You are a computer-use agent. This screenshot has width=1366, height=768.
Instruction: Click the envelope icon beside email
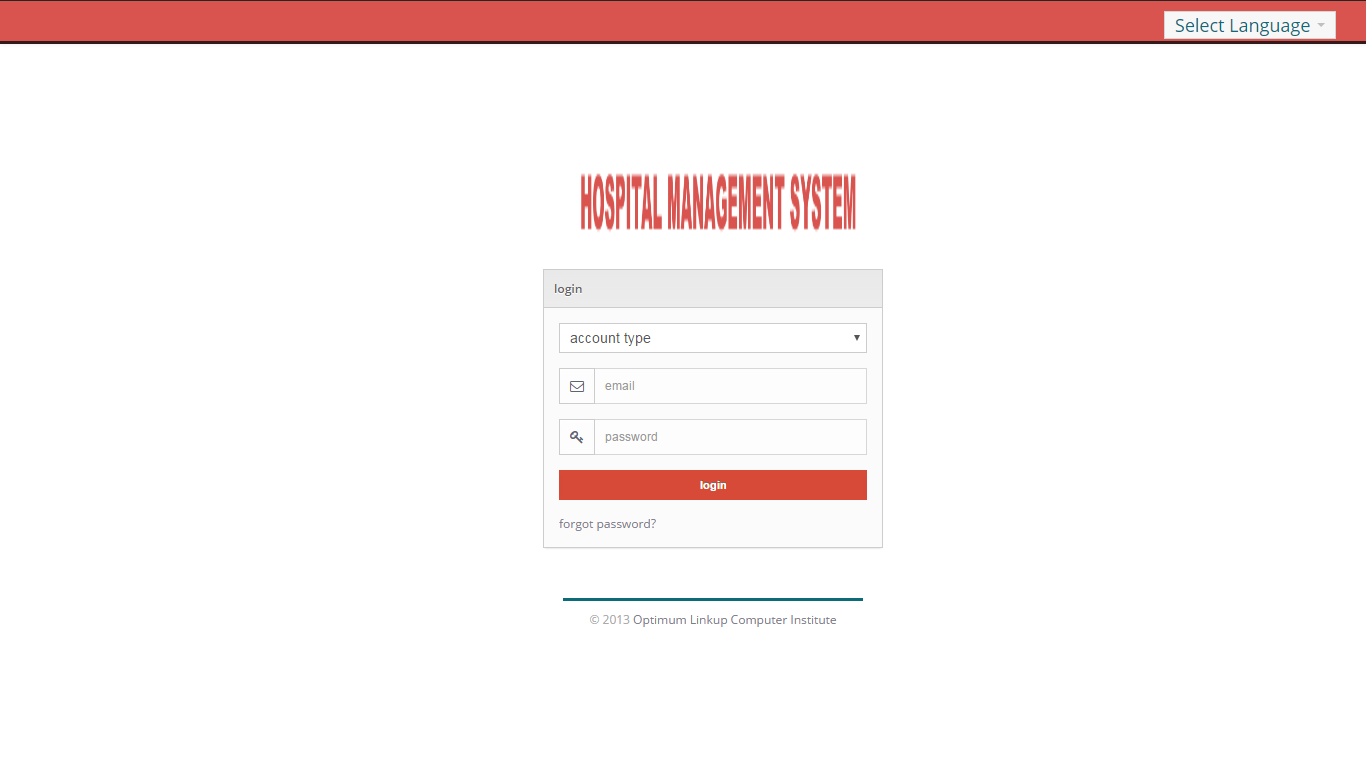577,386
